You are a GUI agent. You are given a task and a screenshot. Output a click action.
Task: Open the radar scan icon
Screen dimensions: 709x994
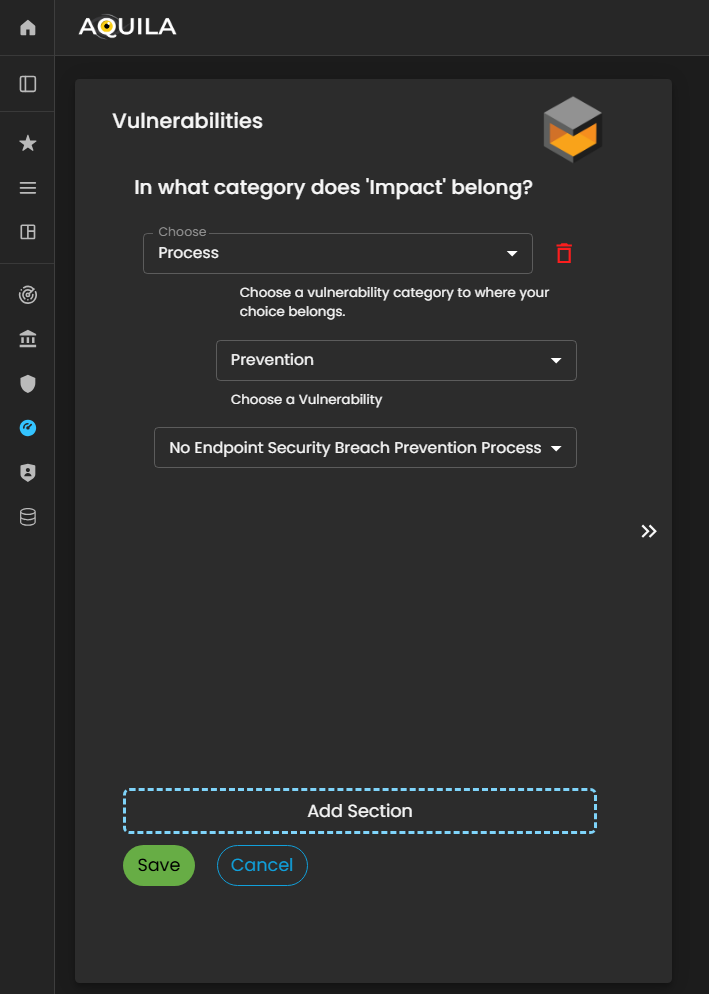coord(28,296)
